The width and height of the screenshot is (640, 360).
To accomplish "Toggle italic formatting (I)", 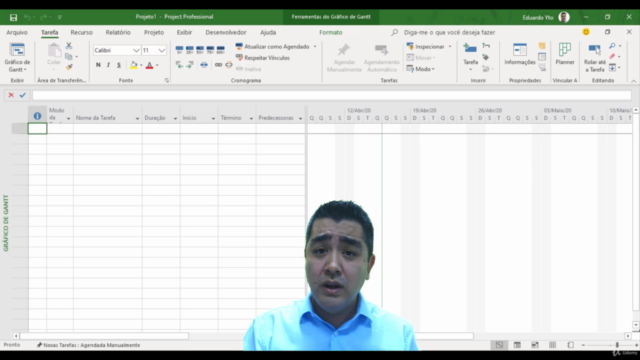I will (108, 65).
